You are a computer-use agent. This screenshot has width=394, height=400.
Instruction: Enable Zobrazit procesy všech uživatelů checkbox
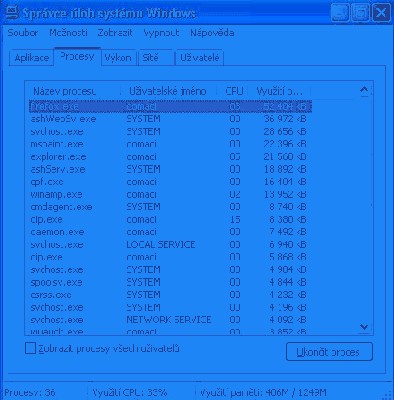click(x=30, y=349)
